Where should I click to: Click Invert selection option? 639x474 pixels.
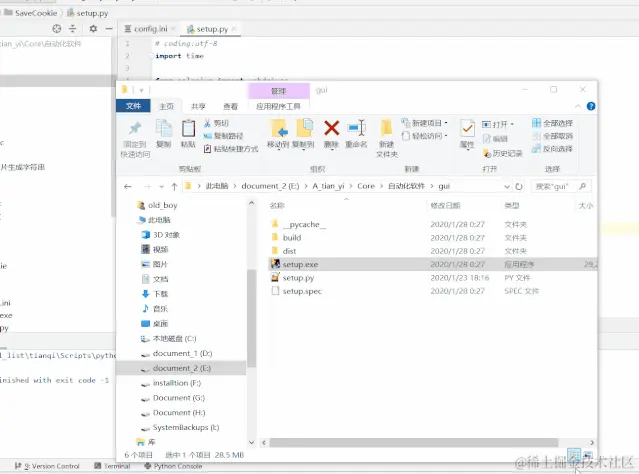[x=552, y=149]
